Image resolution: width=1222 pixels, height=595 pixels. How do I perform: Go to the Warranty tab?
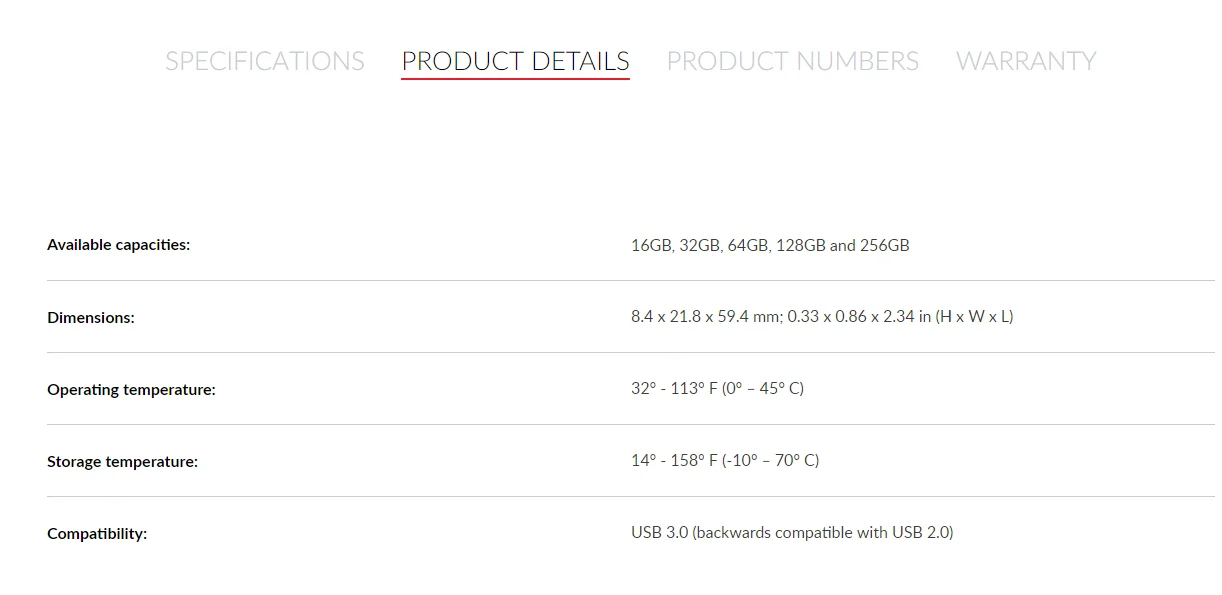[1025, 61]
